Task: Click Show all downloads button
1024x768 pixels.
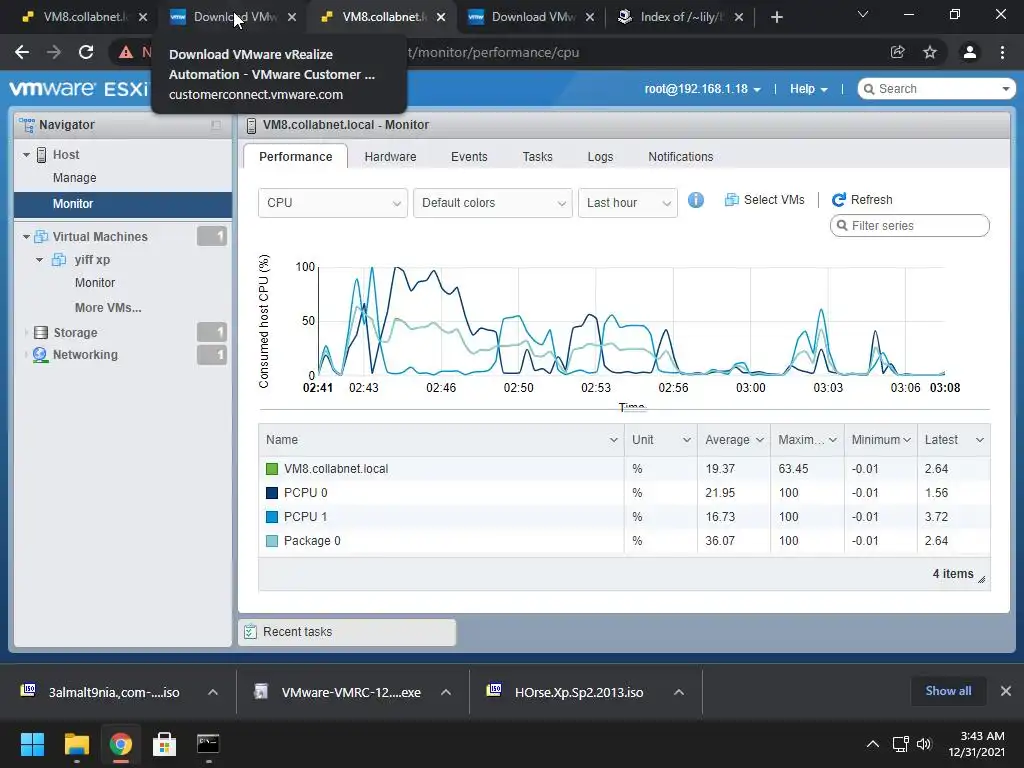Action: tap(948, 691)
